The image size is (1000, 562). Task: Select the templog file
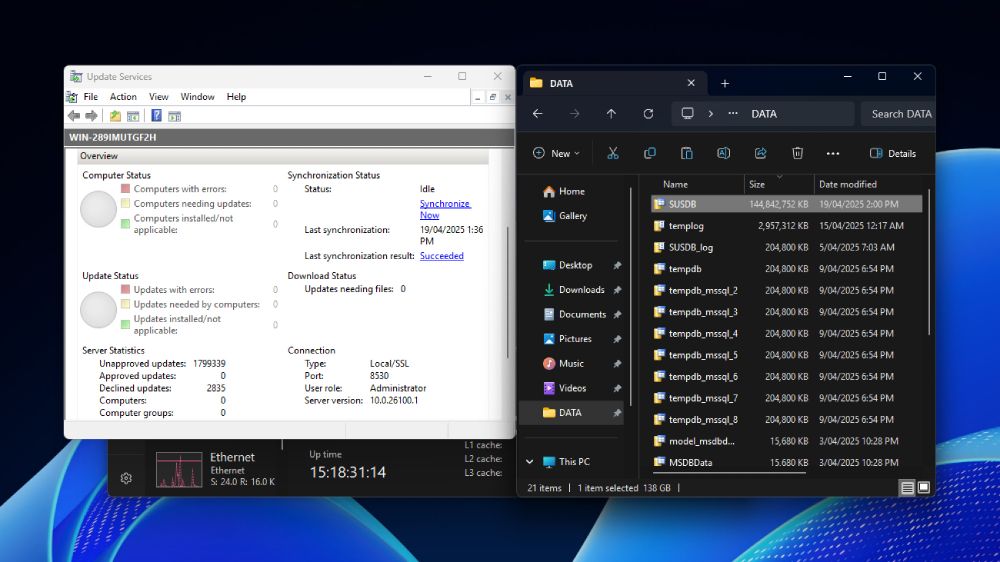click(x=786, y=226)
